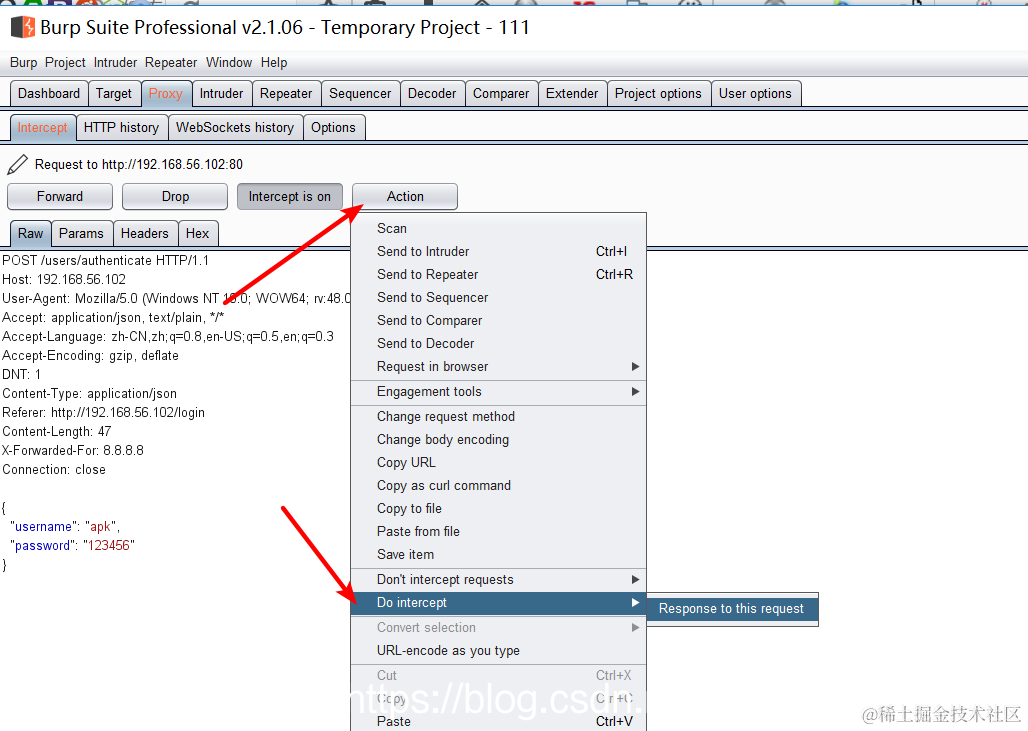
Task: Open the WebSockets history sub-tab
Action: [x=235, y=128]
